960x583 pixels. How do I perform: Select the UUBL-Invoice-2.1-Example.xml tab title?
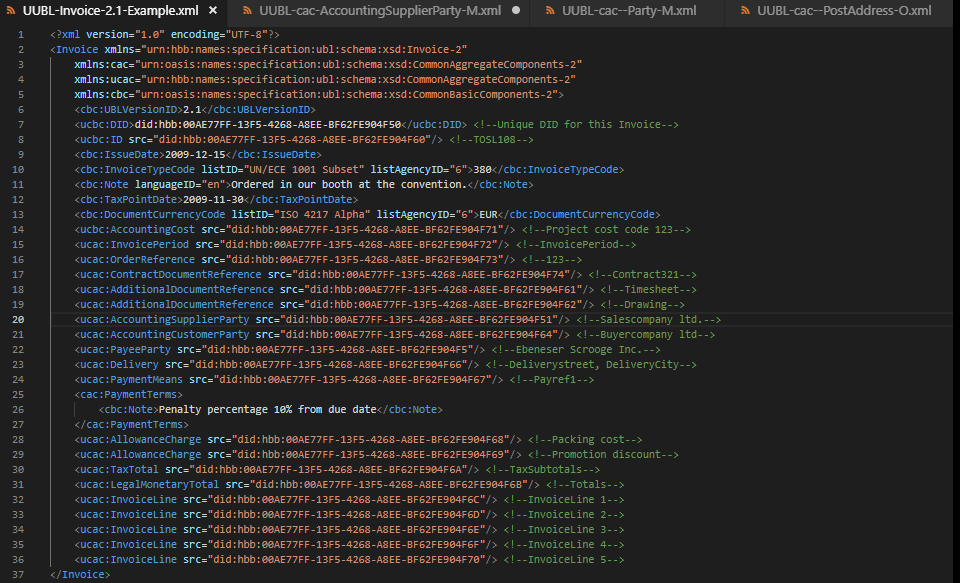pyautogui.click(x=111, y=10)
